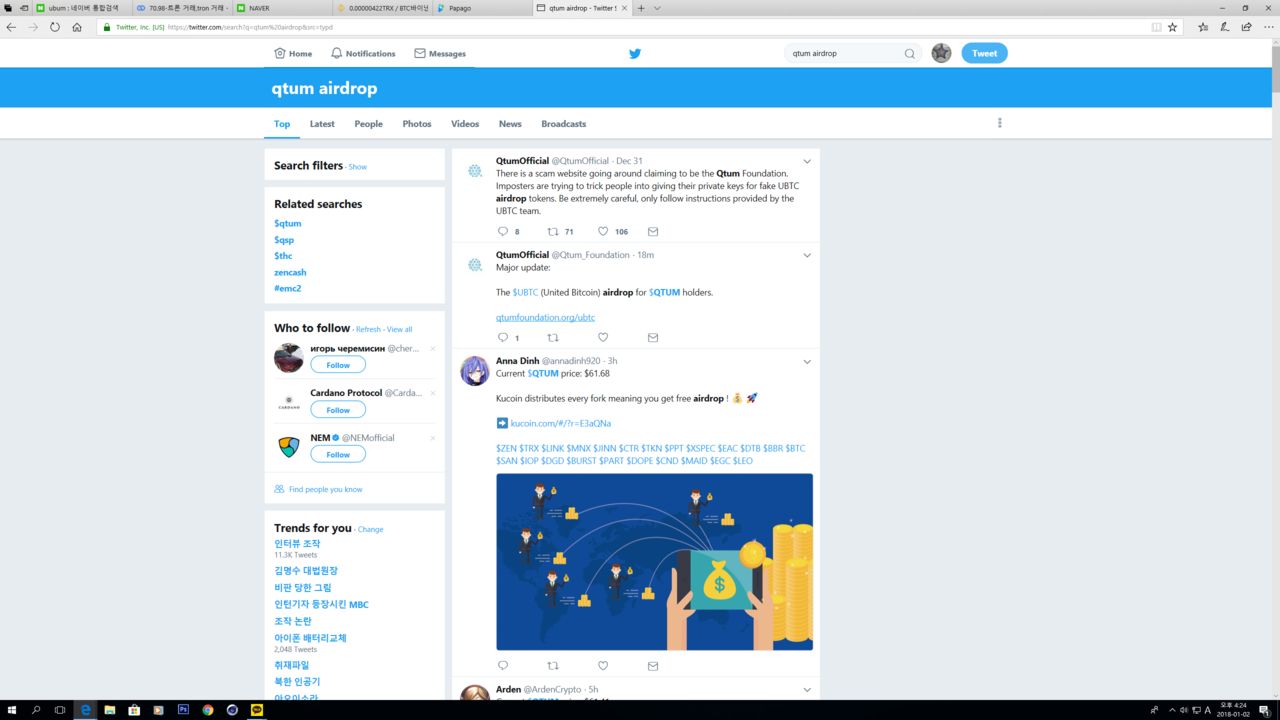The image size is (1280, 720).
Task: Show the search filters panel
Action: [x=357, y=167]
